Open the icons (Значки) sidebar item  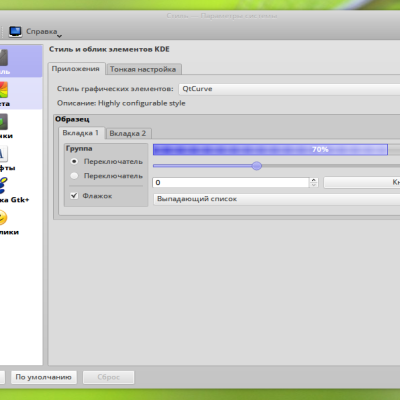pyautogui.click(x=4, y=122)
